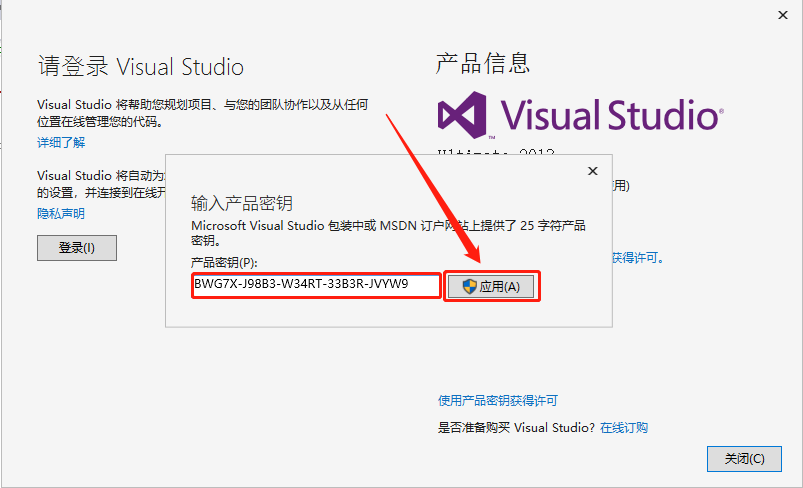The width and height of the screenshot is (803, 488).
Task: Click the 关闭(C) button
Action: [x=744, y=459]
